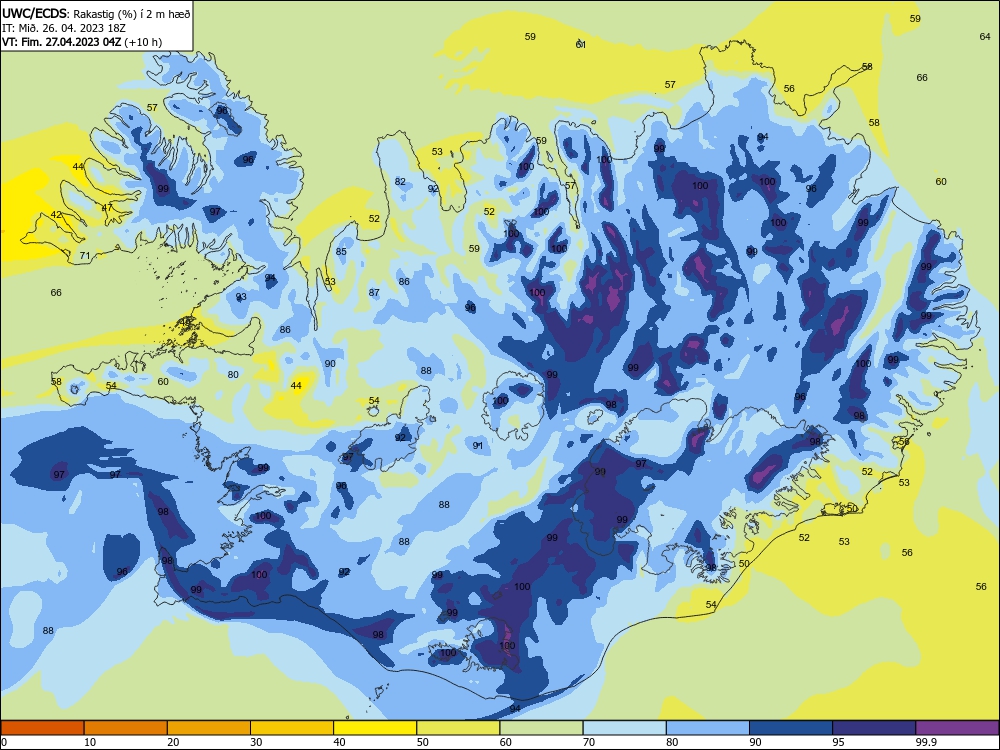Select the '20' tick label on color scale

173,742
